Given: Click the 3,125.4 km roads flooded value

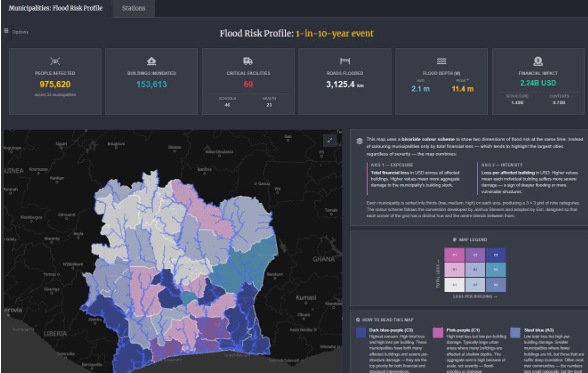Looking at the screenshot, I should (345, 84).
